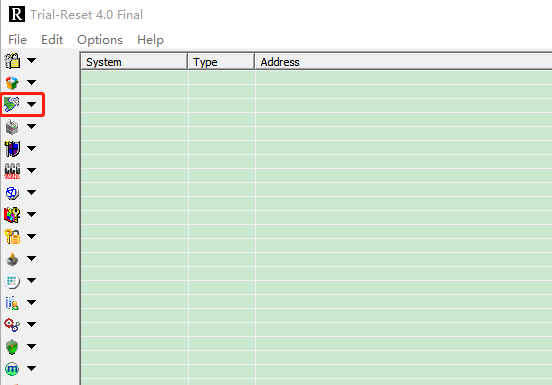Open the dropdown beside the info page user icon
Image resolution: width=552 pixels, height=385 pixels.
tap(32, 303)
